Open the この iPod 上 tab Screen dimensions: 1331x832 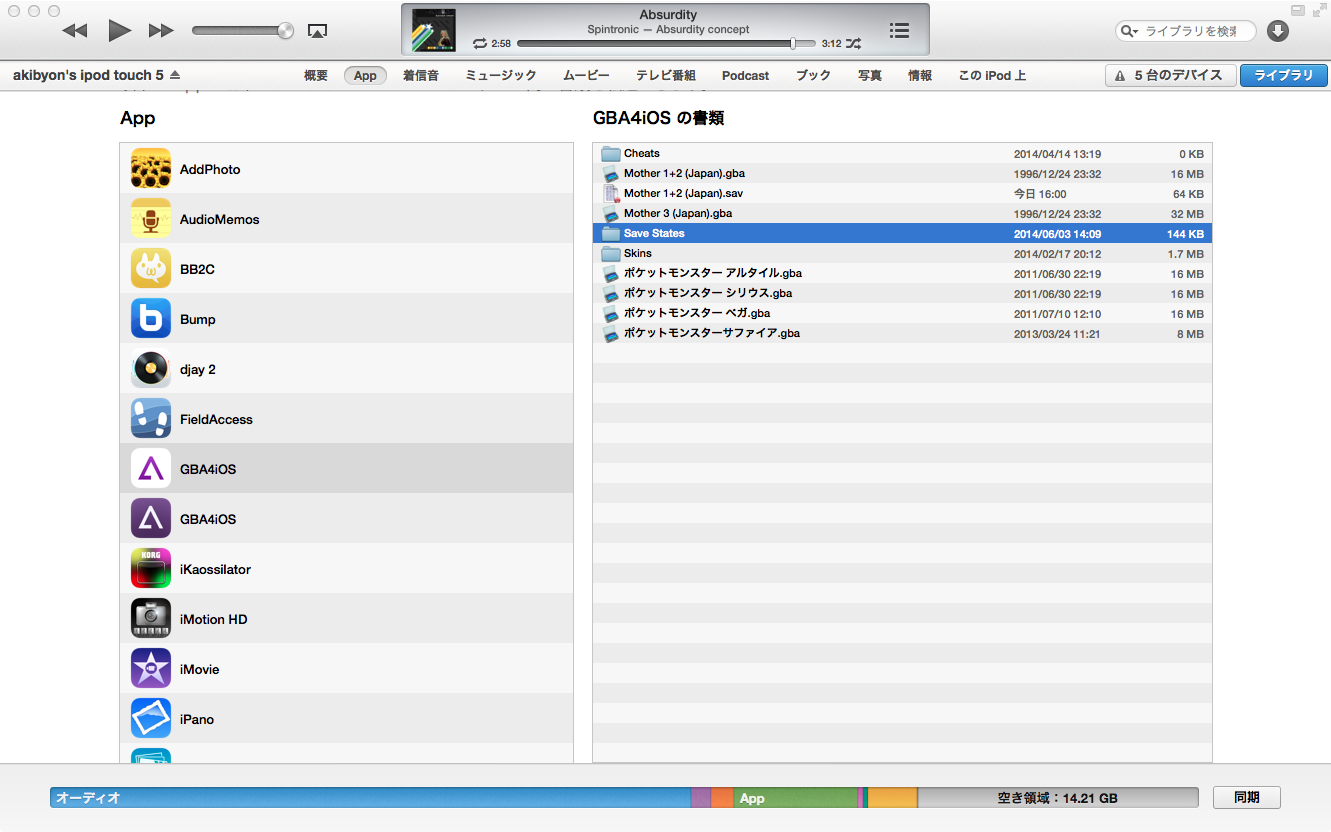(x=992, y=75)
